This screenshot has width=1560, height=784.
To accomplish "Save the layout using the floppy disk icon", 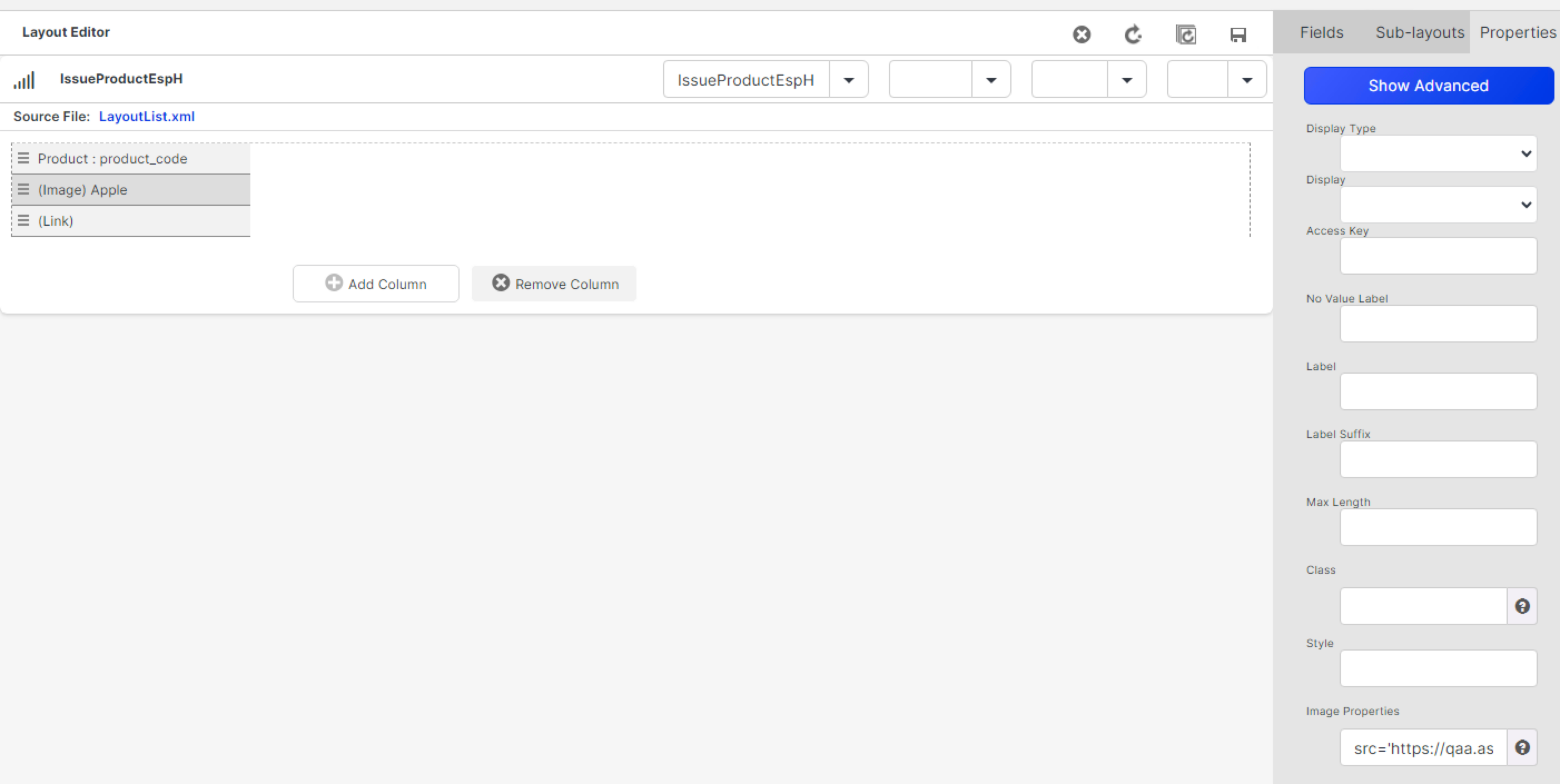I will point(1238,34).
